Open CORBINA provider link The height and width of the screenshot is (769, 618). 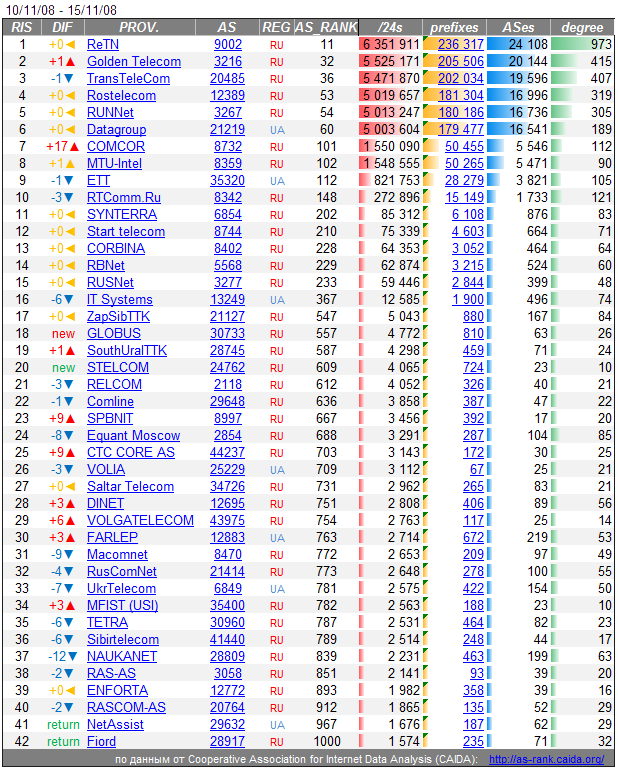pos(116,249)
